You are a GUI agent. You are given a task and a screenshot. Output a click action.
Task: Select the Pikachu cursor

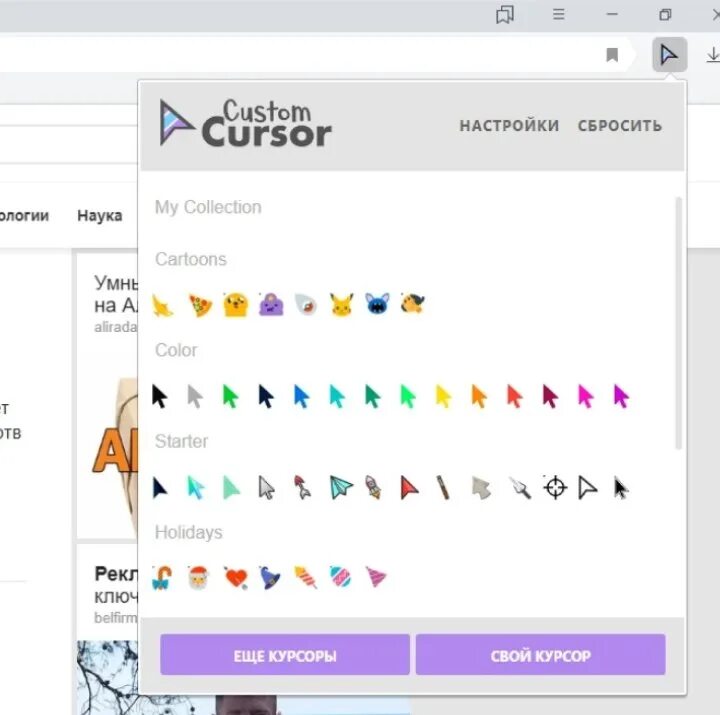coord(342,304)
